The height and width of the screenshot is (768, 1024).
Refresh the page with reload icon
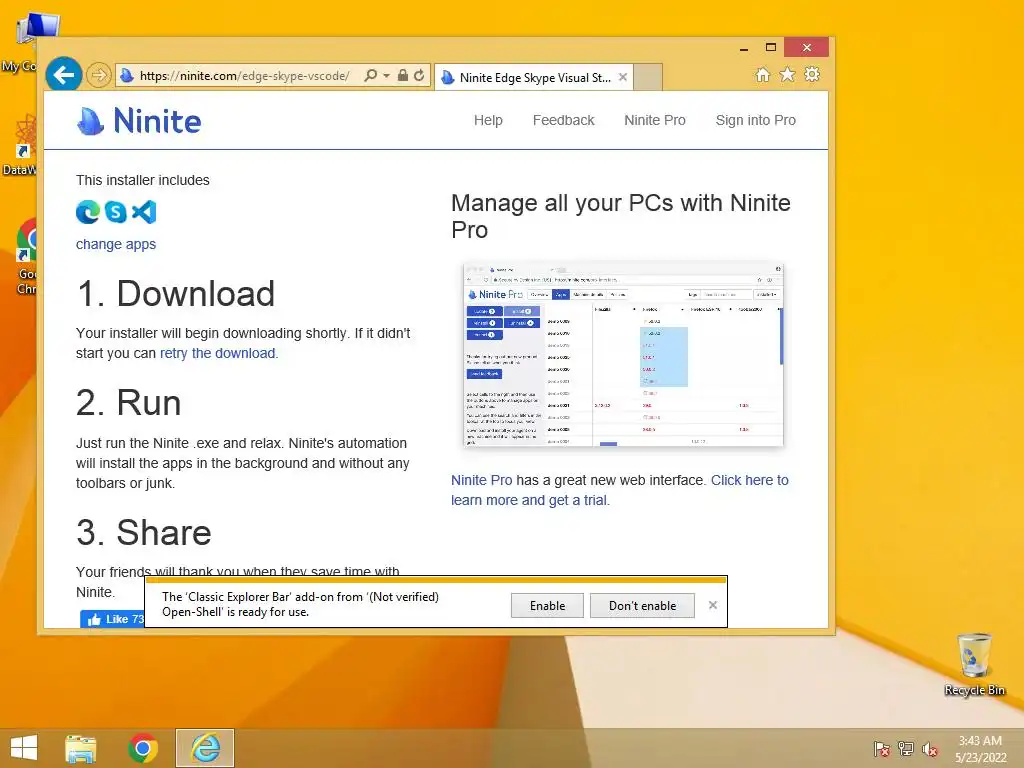point(419,76)
